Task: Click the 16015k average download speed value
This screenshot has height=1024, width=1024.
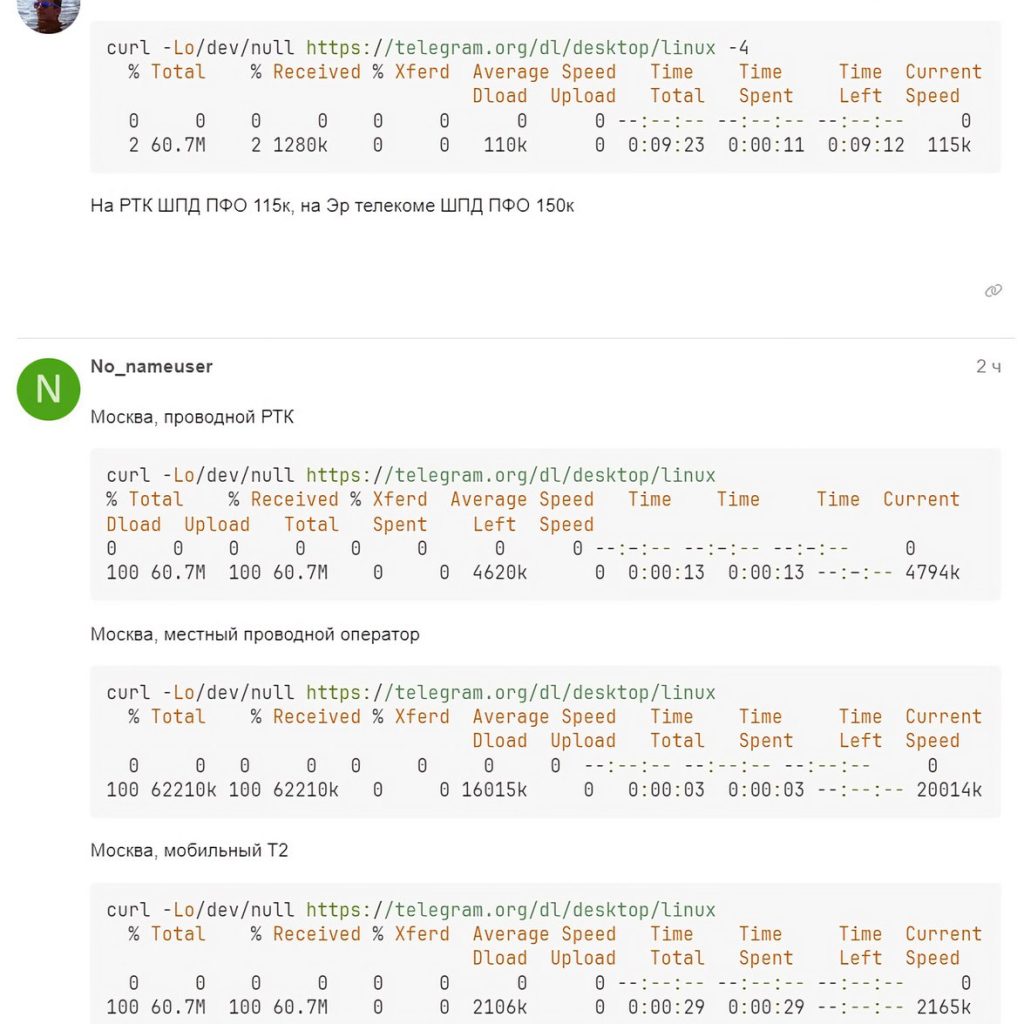Action: 494,790
